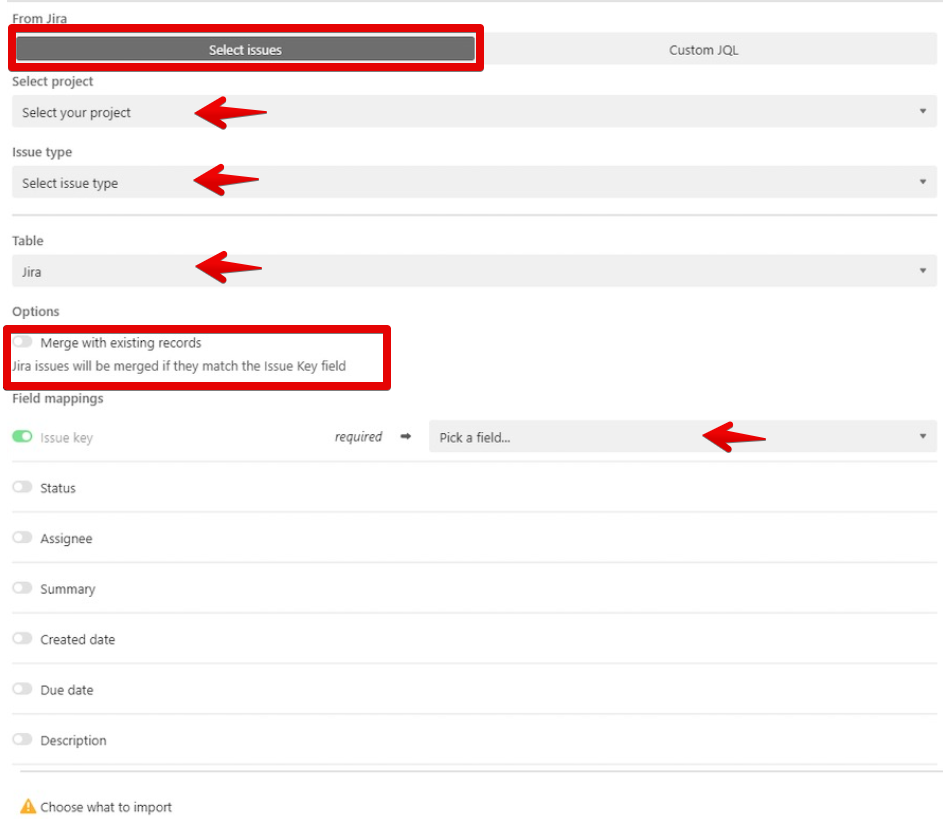Click the arrow icon next to 'required'

click(405, 437)
